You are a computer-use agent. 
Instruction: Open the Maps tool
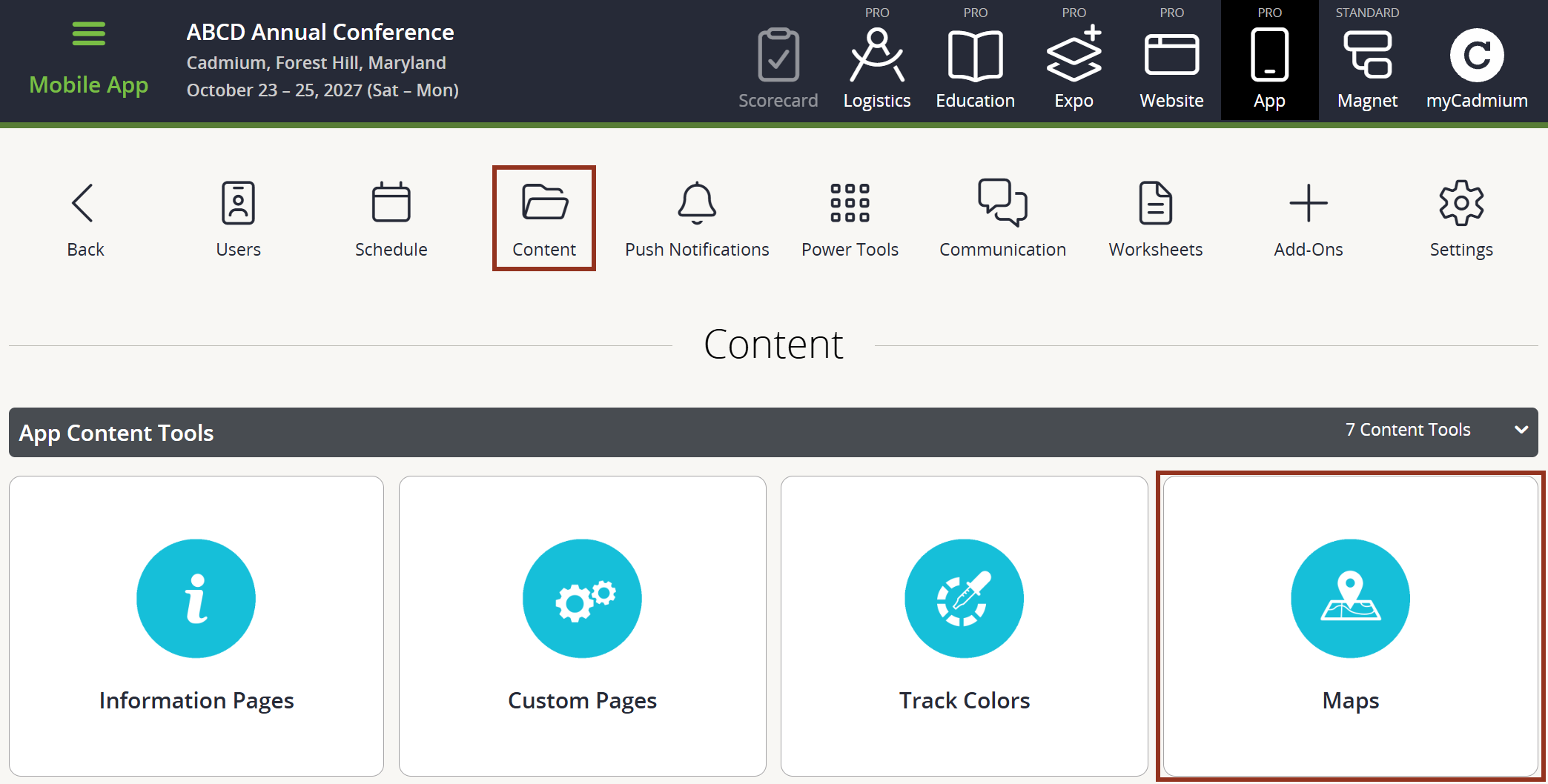(1351, 626)
